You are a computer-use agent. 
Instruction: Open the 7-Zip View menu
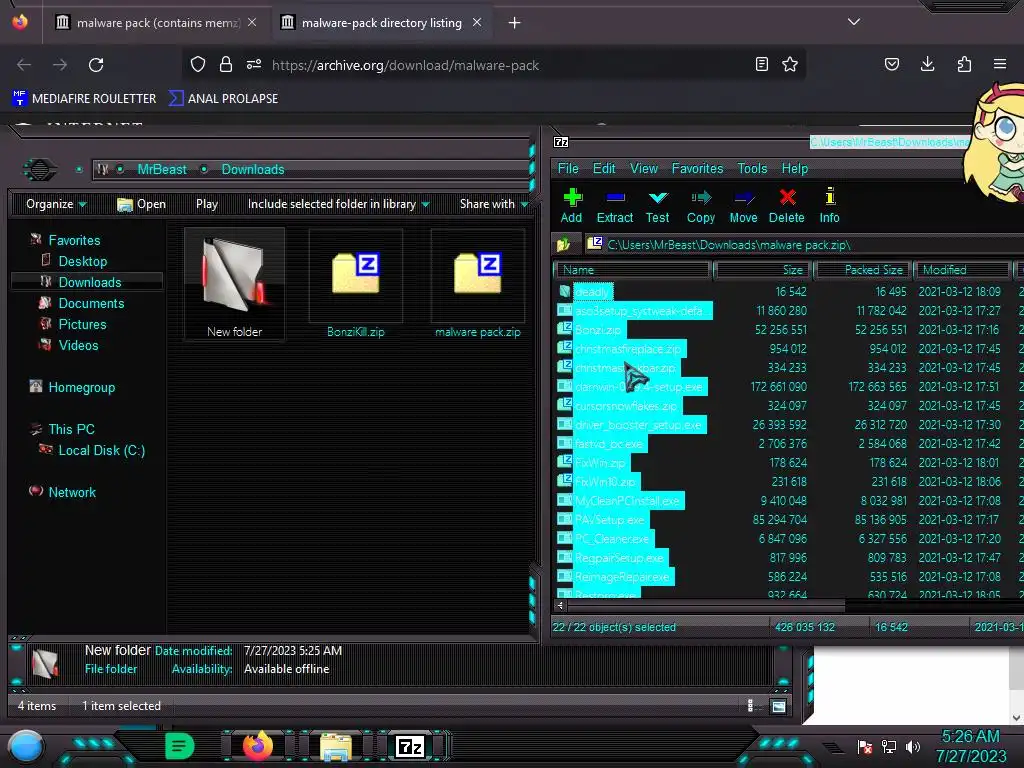(x=644, y=168)
